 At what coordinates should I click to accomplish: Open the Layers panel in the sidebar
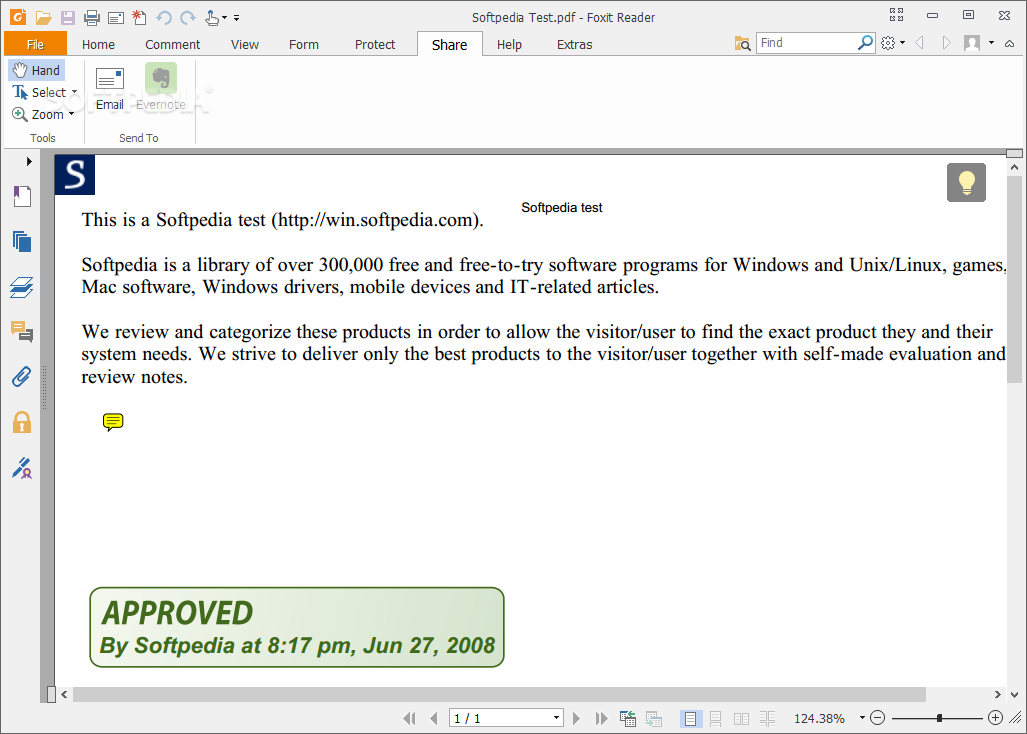pos(22,287)
